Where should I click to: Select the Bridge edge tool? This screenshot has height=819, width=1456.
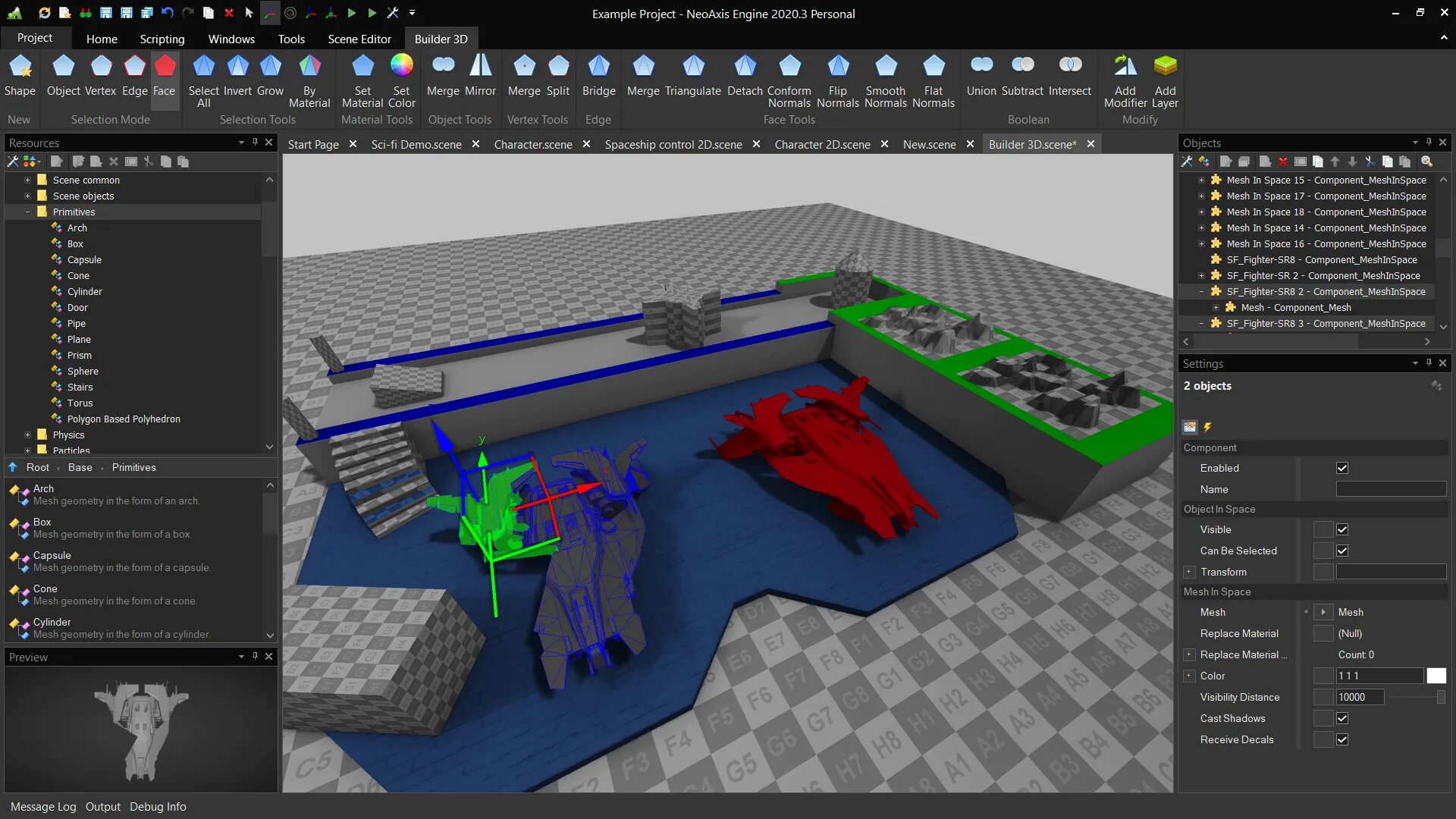[597, 75]
